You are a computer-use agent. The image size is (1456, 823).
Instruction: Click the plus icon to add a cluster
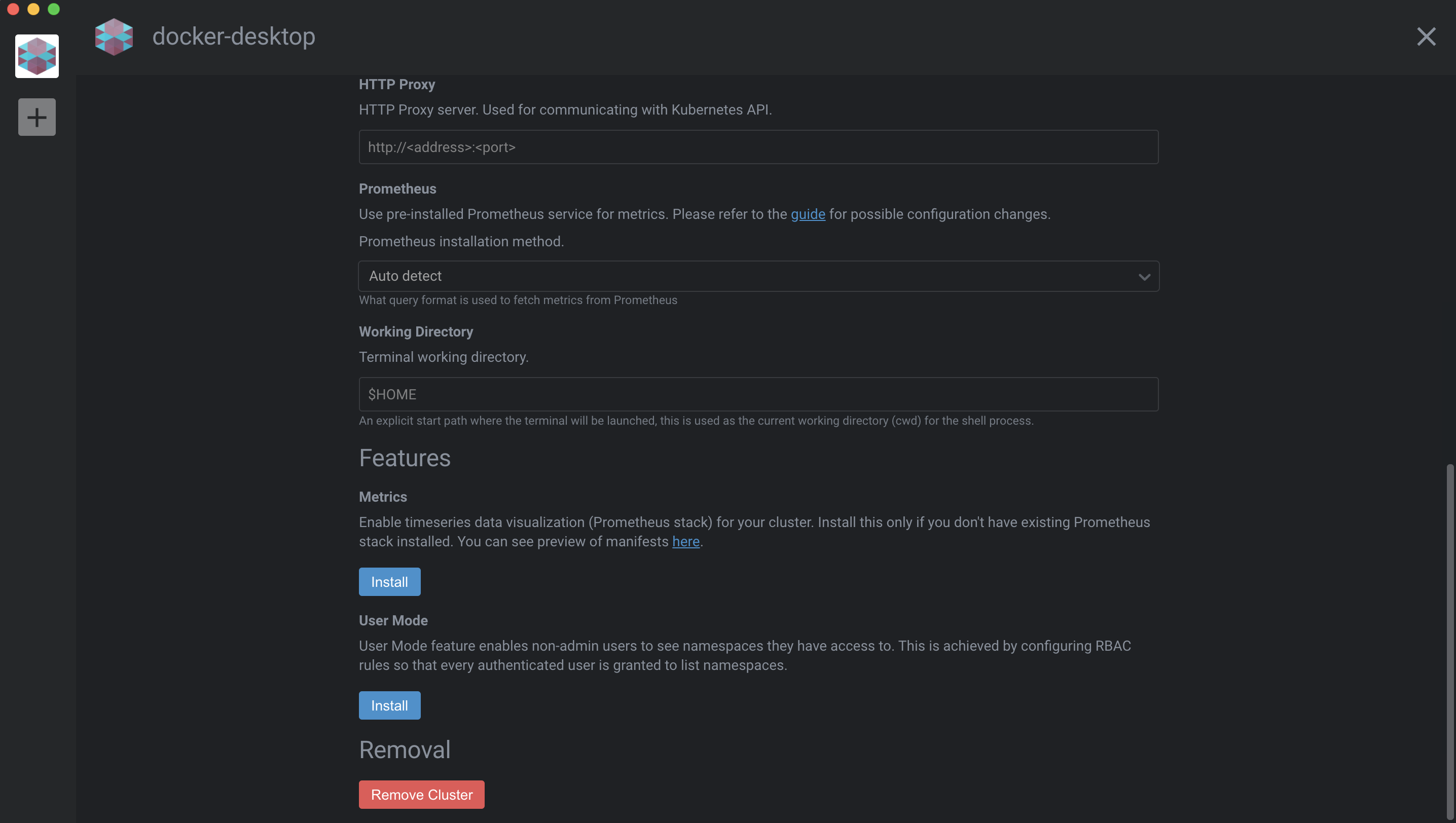pos(37,117)
